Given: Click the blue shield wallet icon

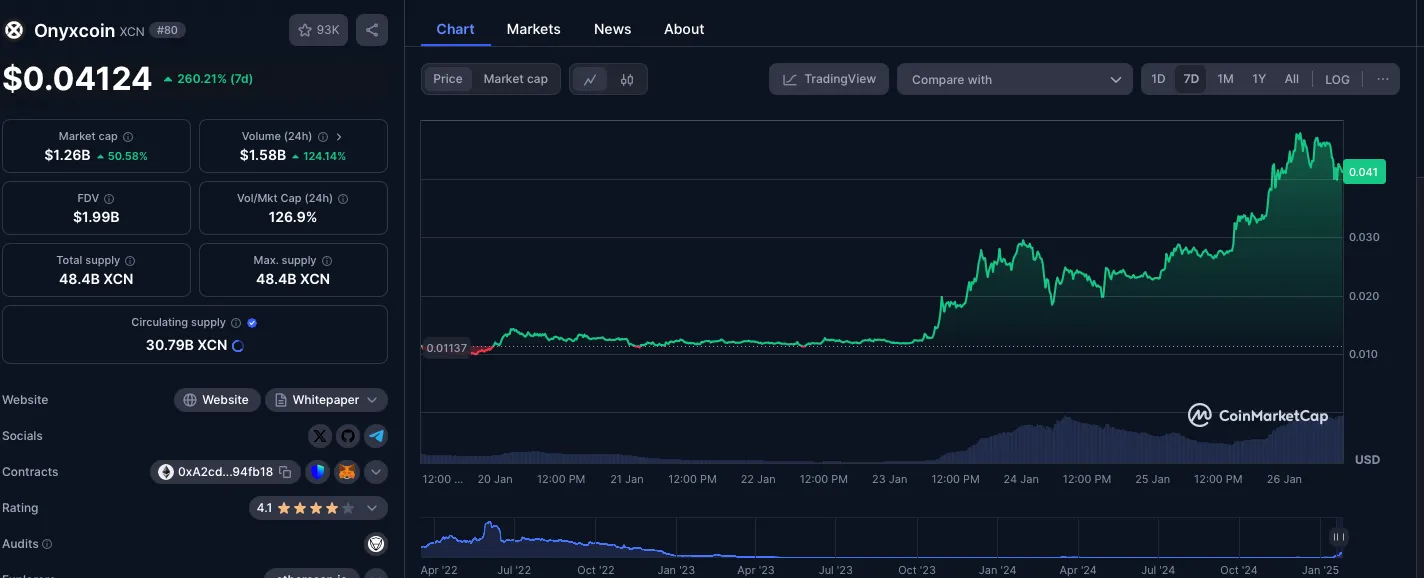Looking at the screenshot, I should pyautogui.click(x=317, y=472).
